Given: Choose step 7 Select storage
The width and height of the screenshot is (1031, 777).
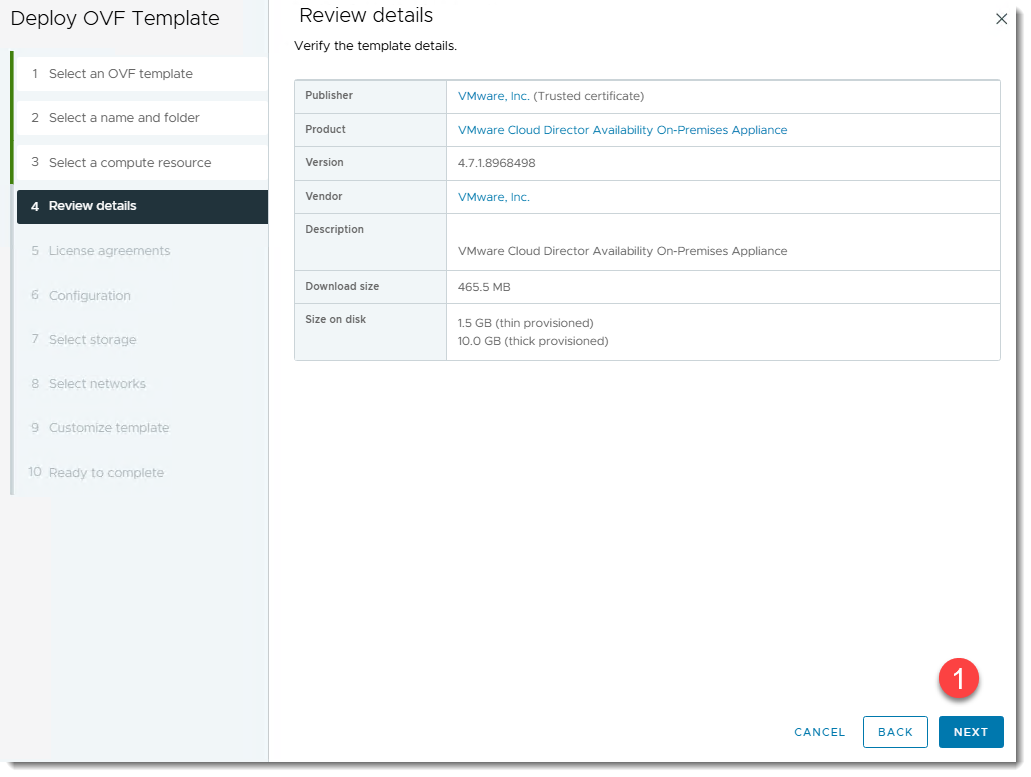Looking at the screenshot, I should click(x=92, y=340).
